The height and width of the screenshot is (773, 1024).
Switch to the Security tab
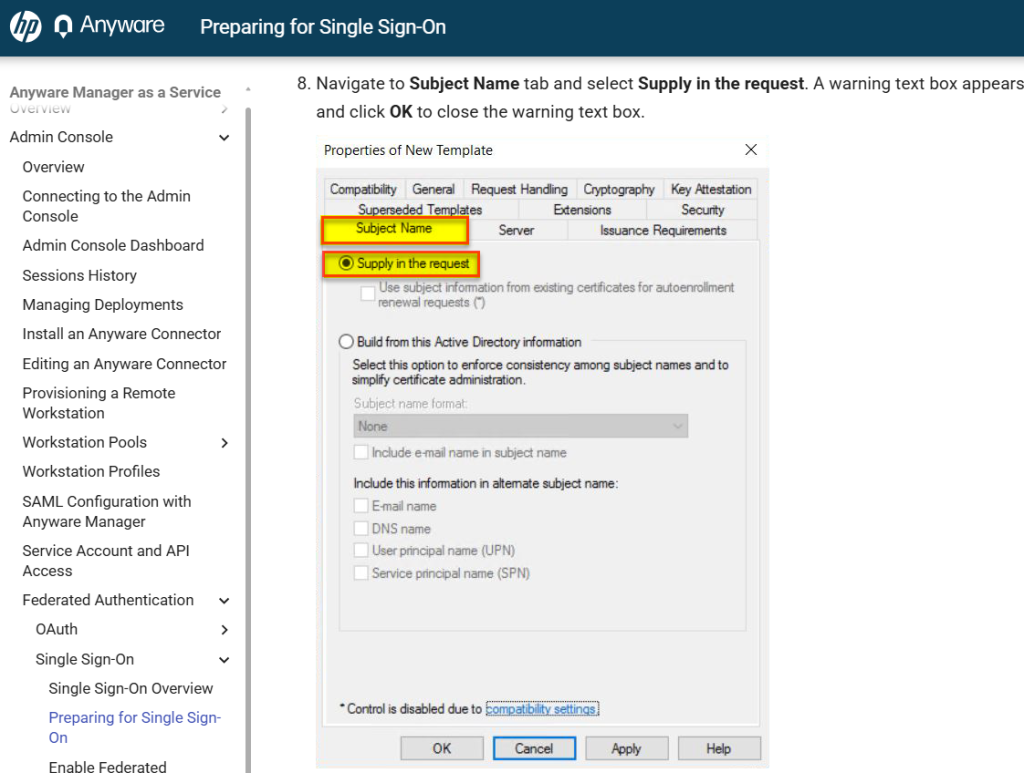tap(702, 210)
